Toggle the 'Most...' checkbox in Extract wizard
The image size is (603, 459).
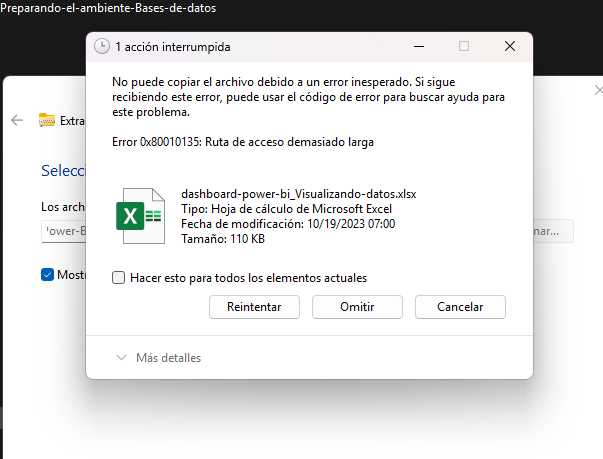coord(47,274)
